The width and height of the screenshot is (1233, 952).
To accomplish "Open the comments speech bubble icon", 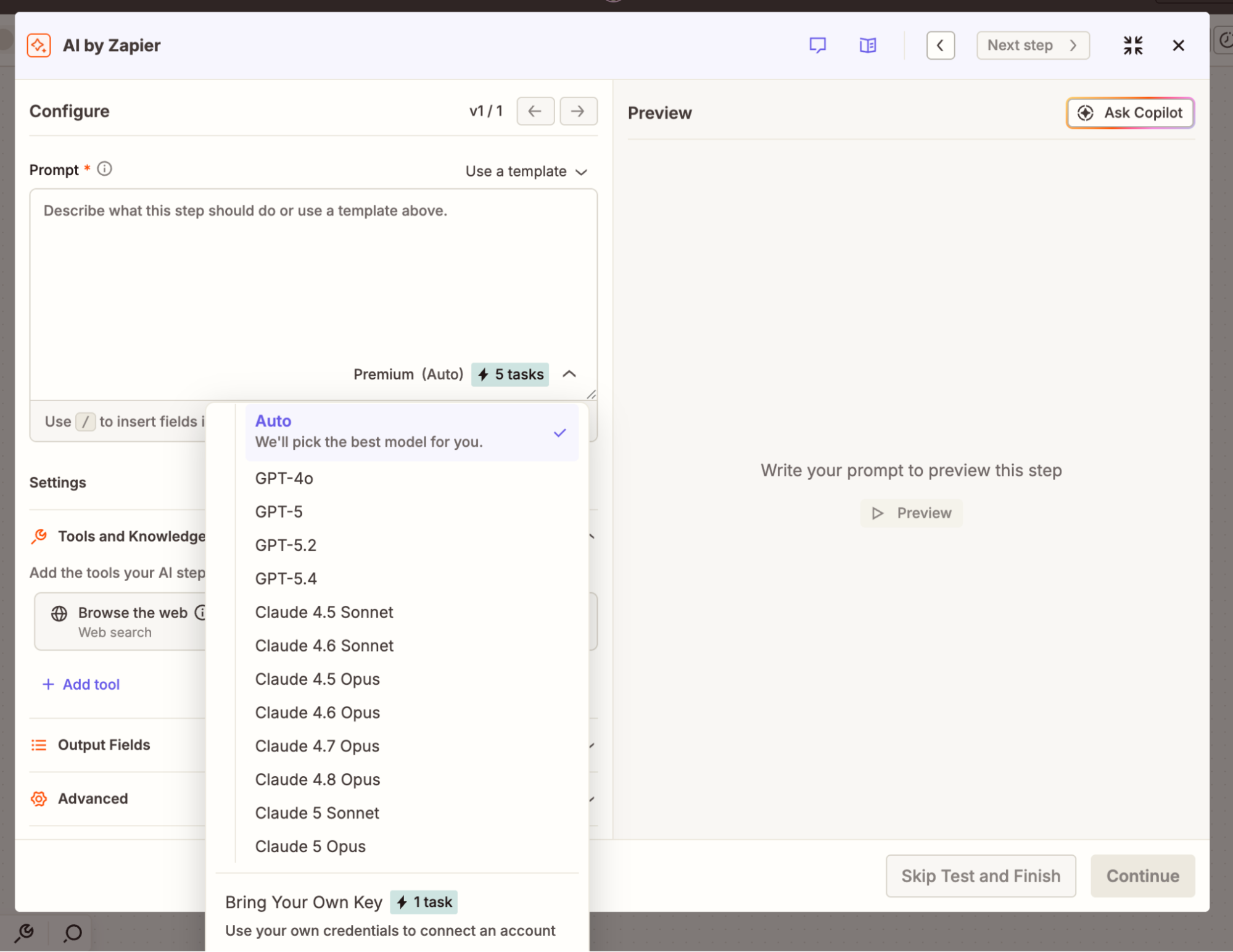I will coord(817,46).
